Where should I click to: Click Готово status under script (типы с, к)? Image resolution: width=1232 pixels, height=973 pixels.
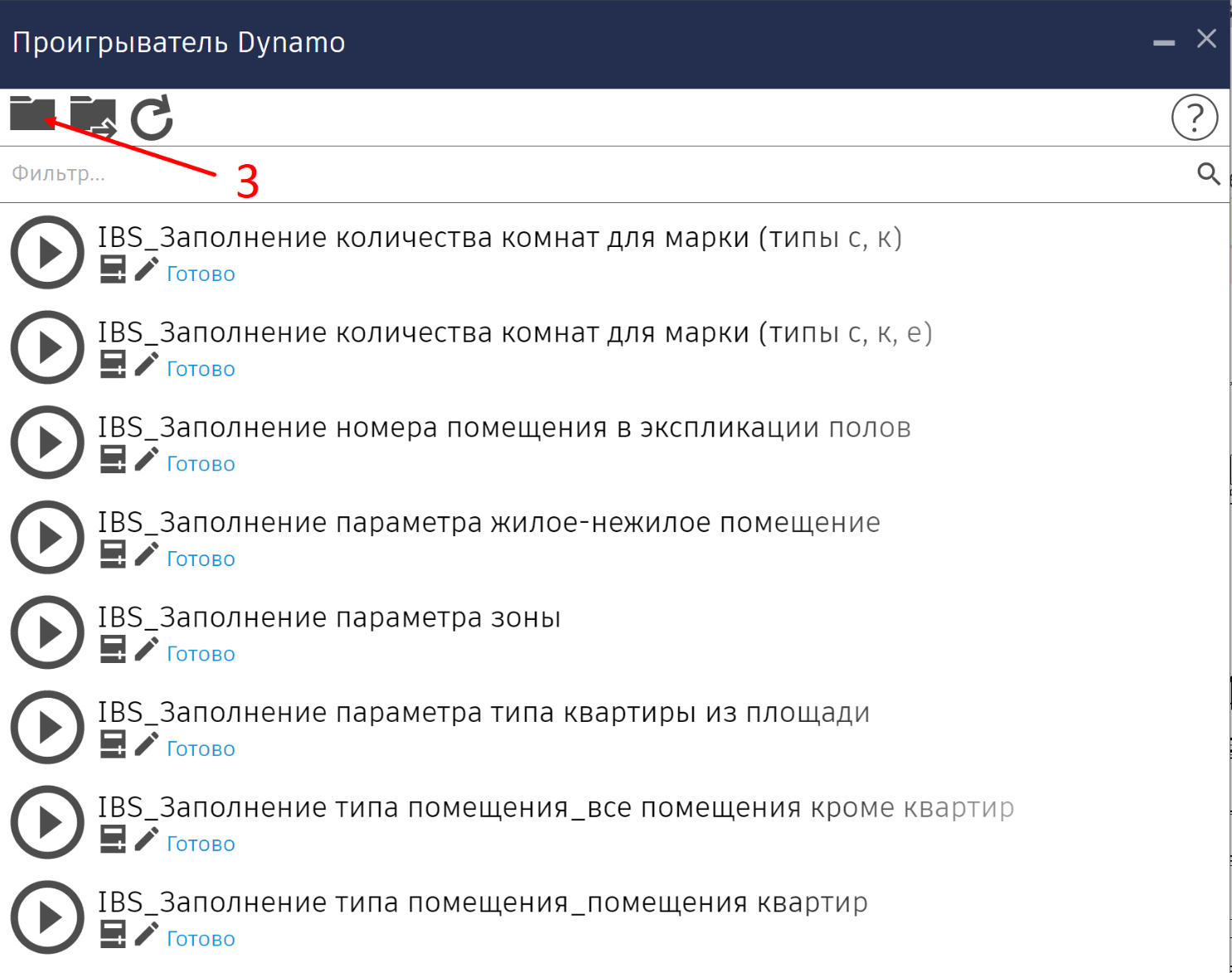tap(201, 274)
